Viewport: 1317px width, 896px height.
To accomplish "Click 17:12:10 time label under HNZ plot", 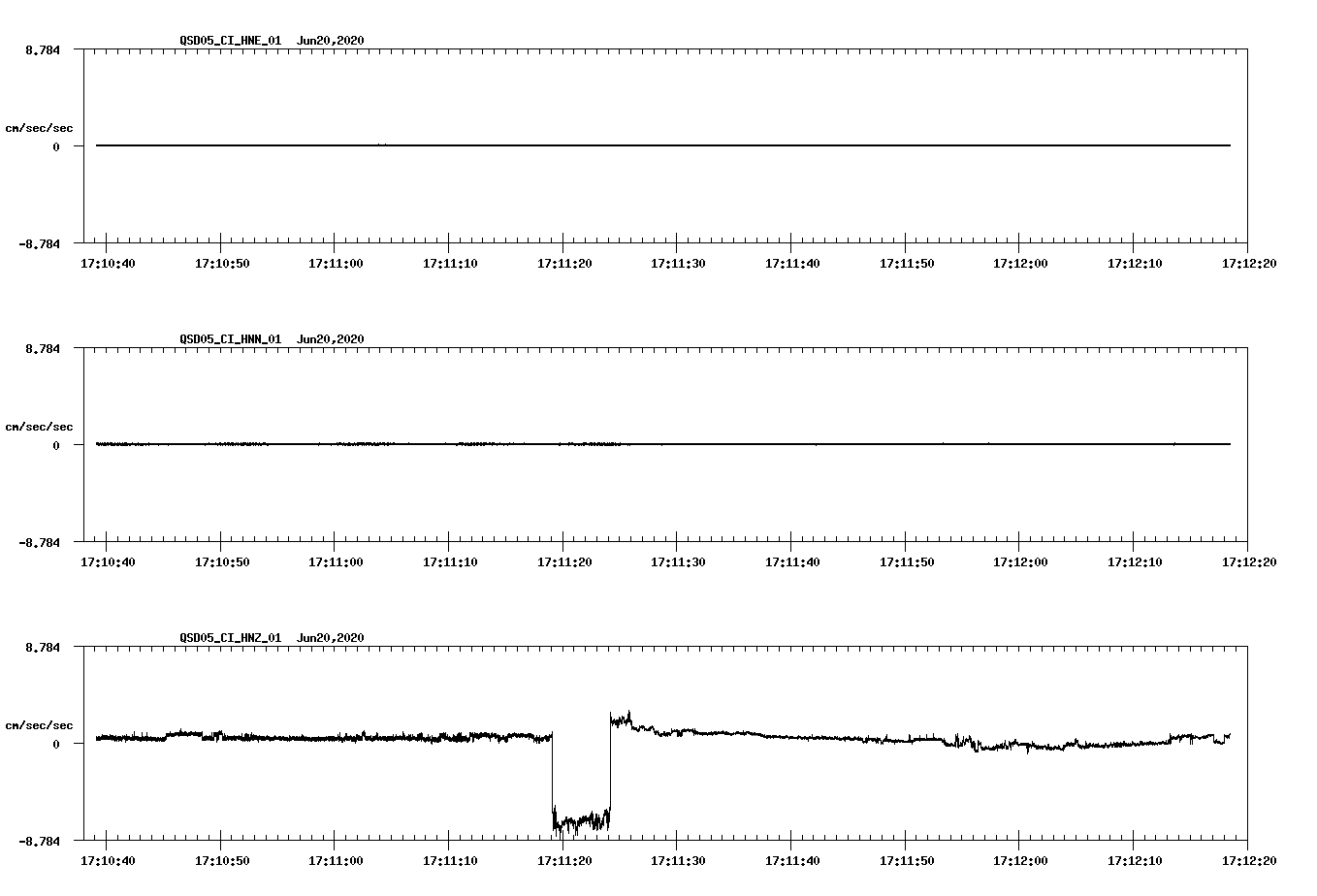I will (1135, 860).
